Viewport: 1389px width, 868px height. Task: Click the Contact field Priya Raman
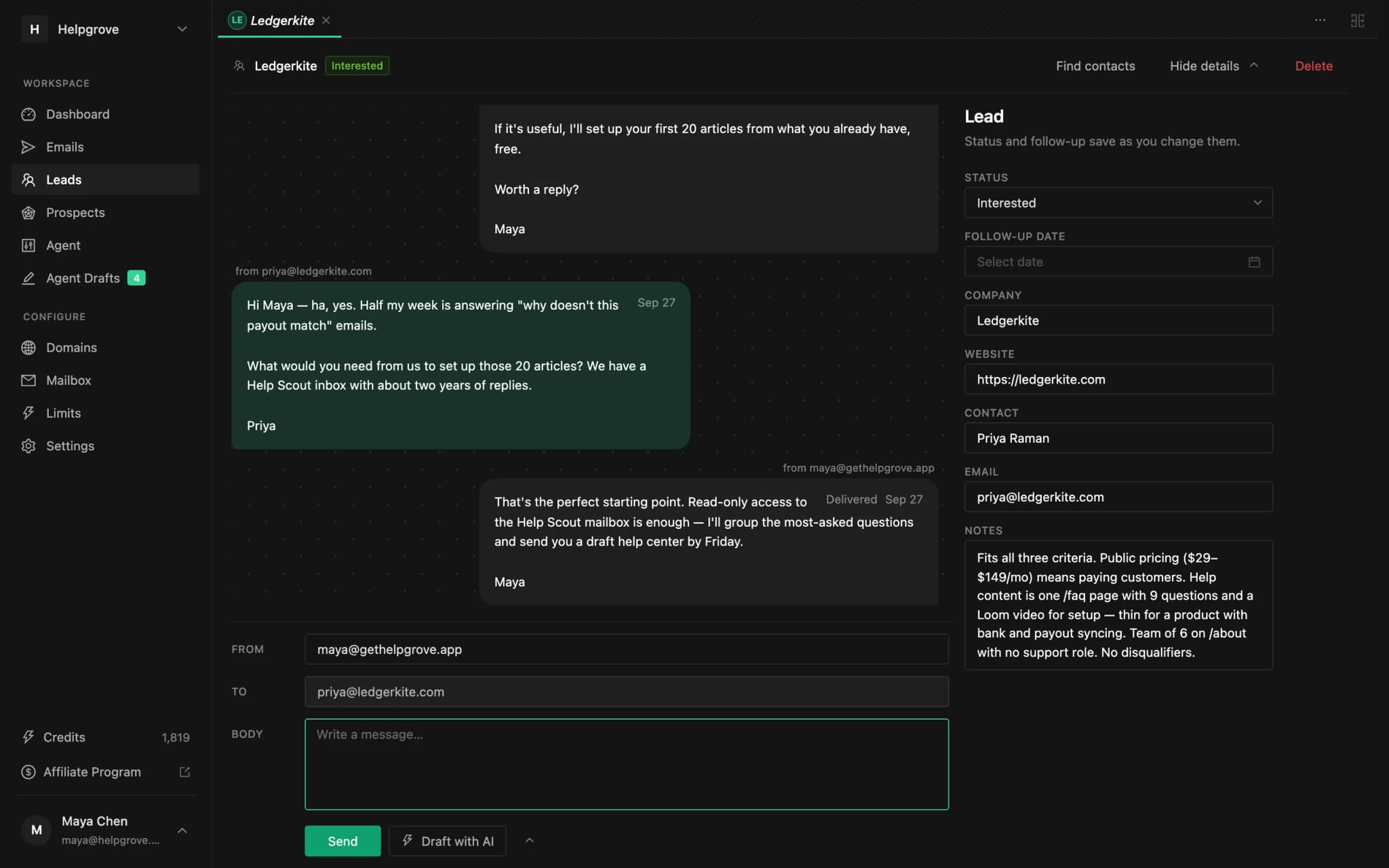(1118, 438)
